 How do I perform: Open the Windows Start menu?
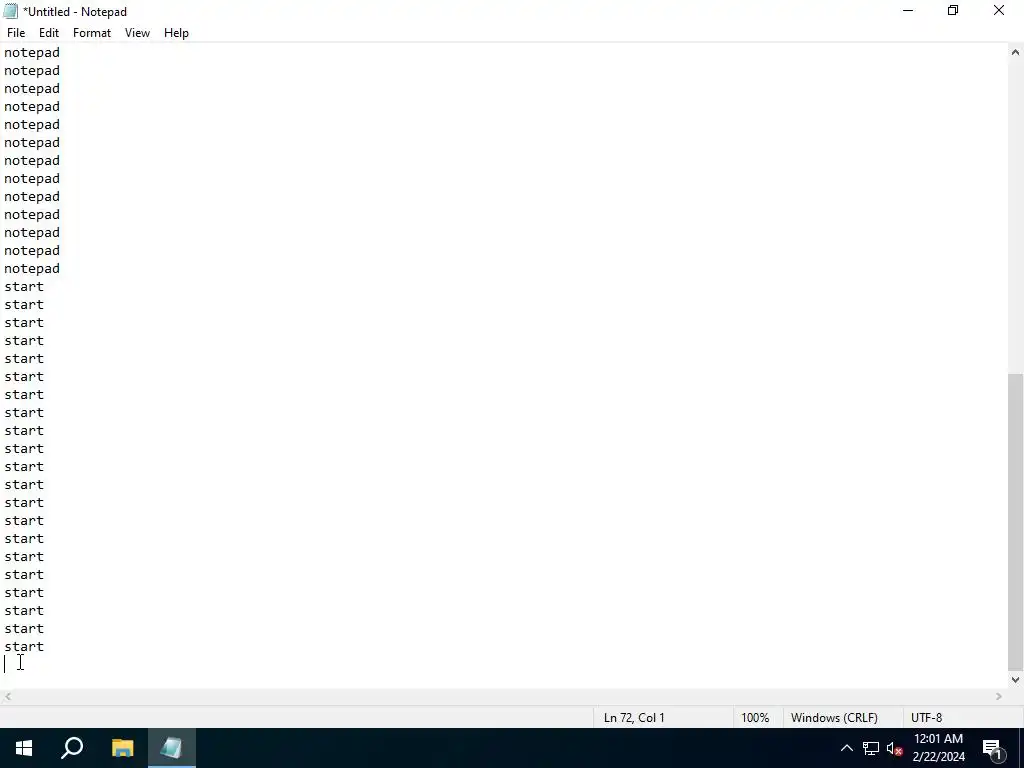pos(24,748)
